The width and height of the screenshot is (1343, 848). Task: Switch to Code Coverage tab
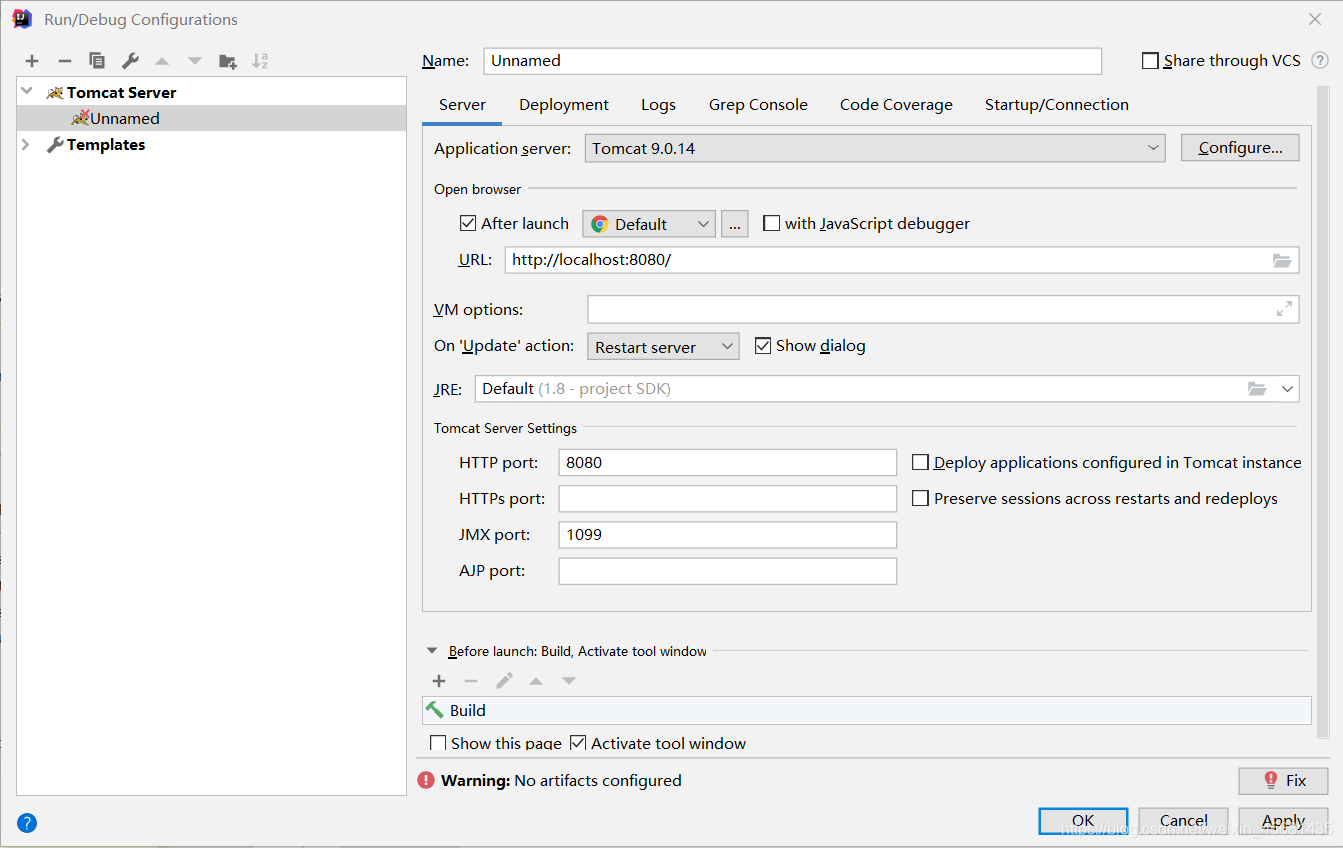(x=896, y=105)
